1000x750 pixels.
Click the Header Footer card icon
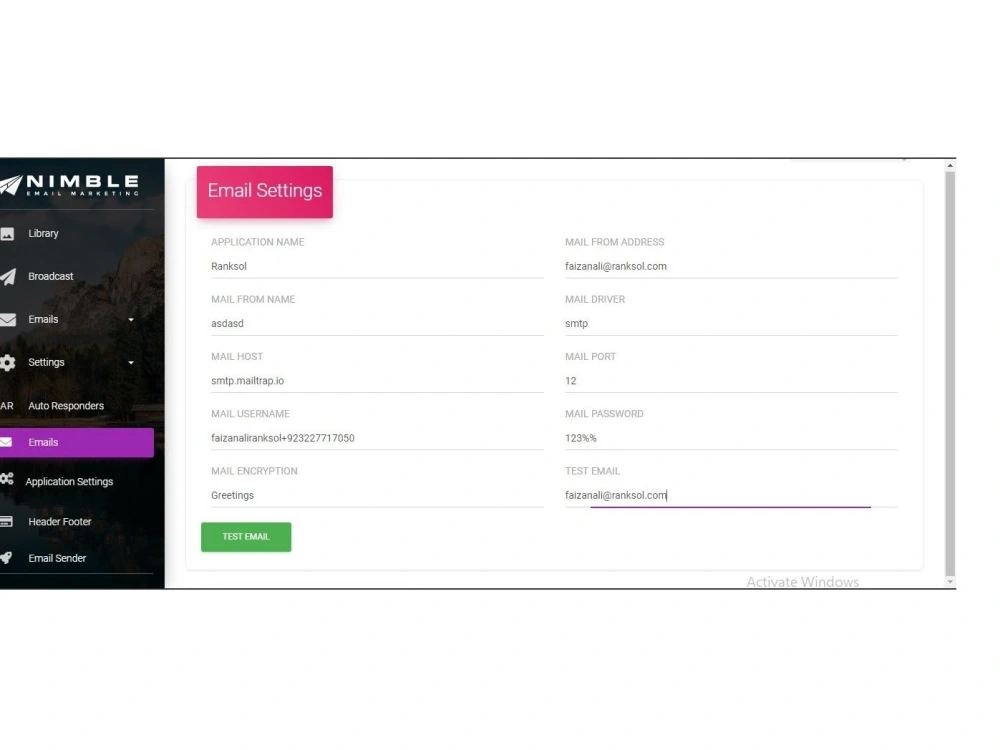pyautogui.click(x=6, y=521)
